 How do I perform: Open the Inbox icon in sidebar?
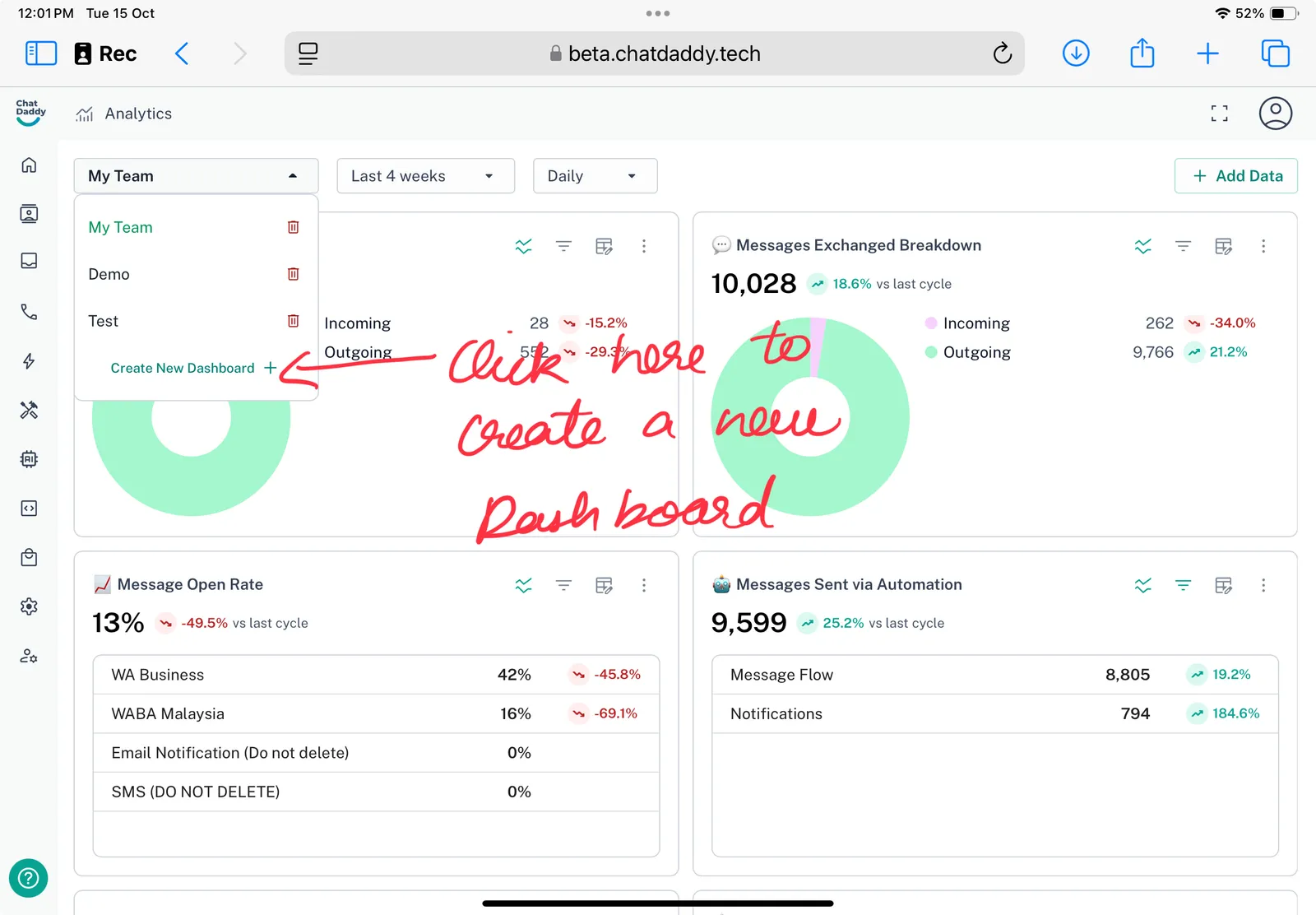tap(29, 261)
